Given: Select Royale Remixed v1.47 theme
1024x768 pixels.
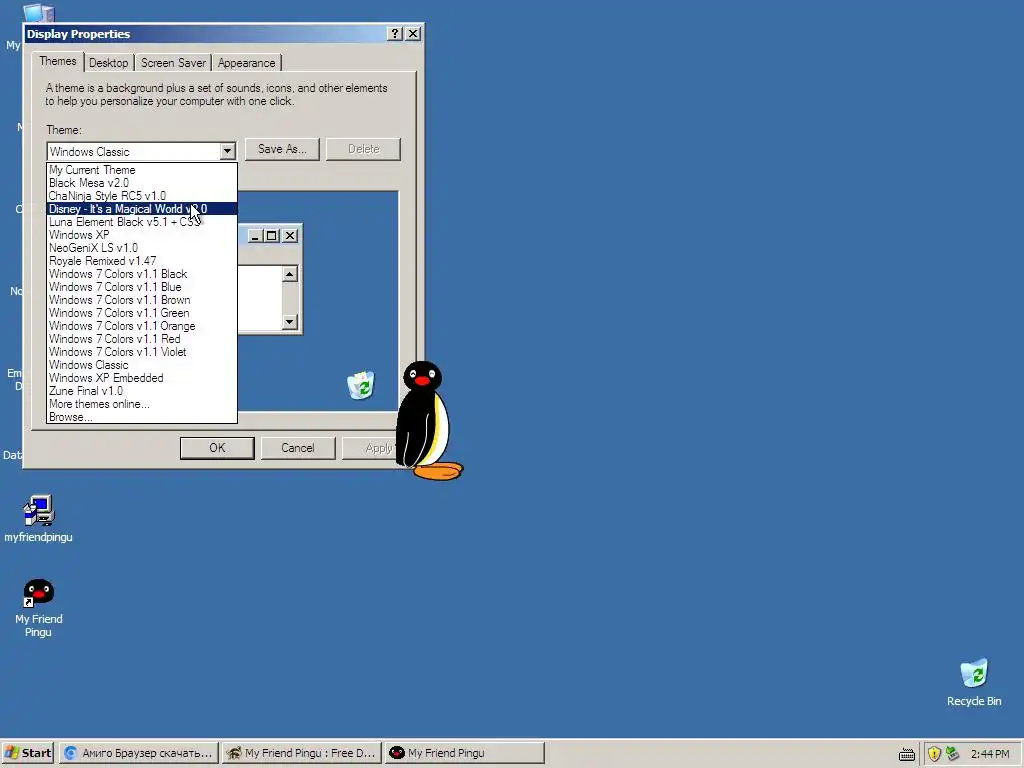Looking at the screenshot, I should [x=142, y=261].
